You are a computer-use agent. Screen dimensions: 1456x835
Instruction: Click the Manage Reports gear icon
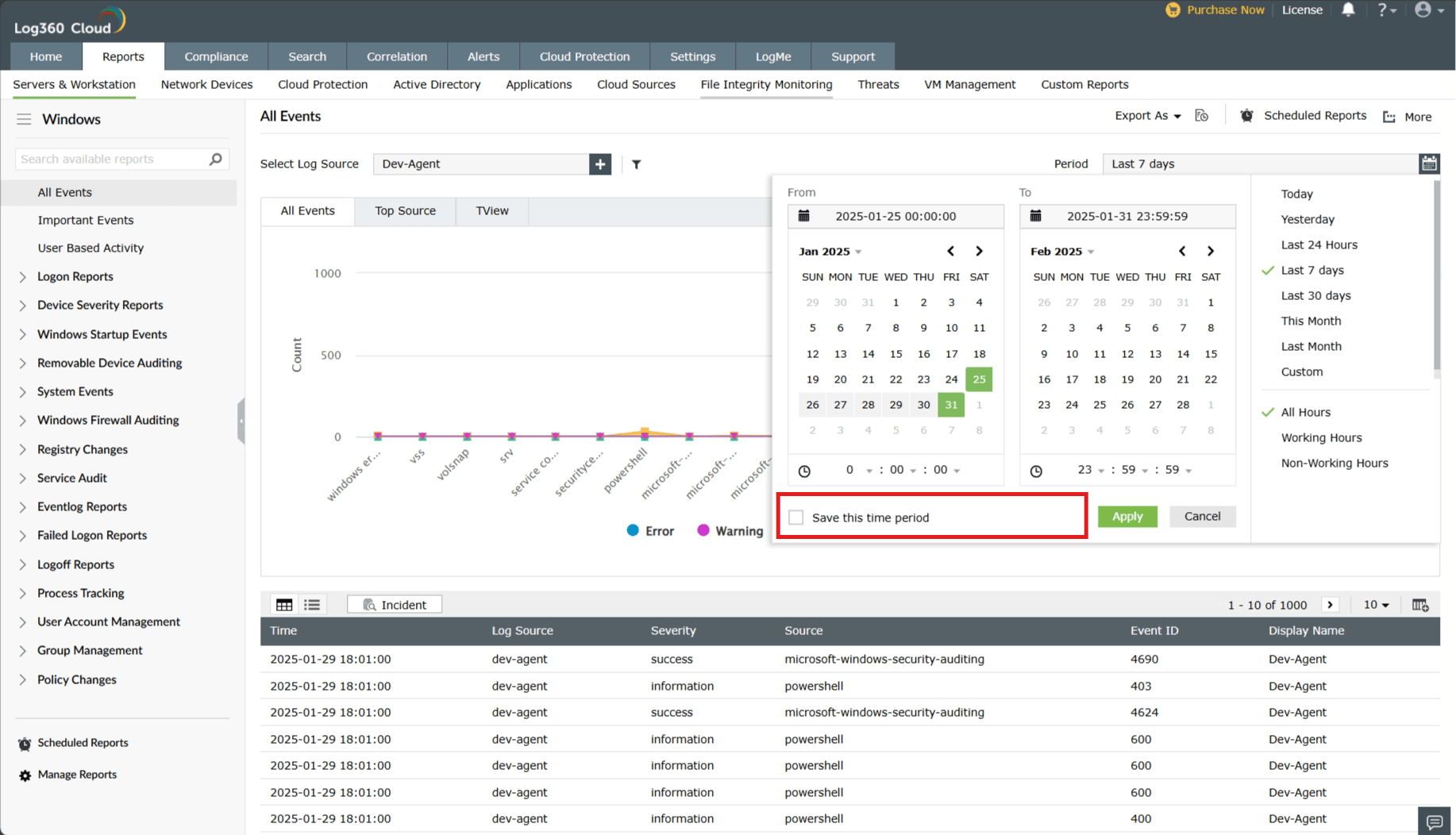tap(24, 775)
